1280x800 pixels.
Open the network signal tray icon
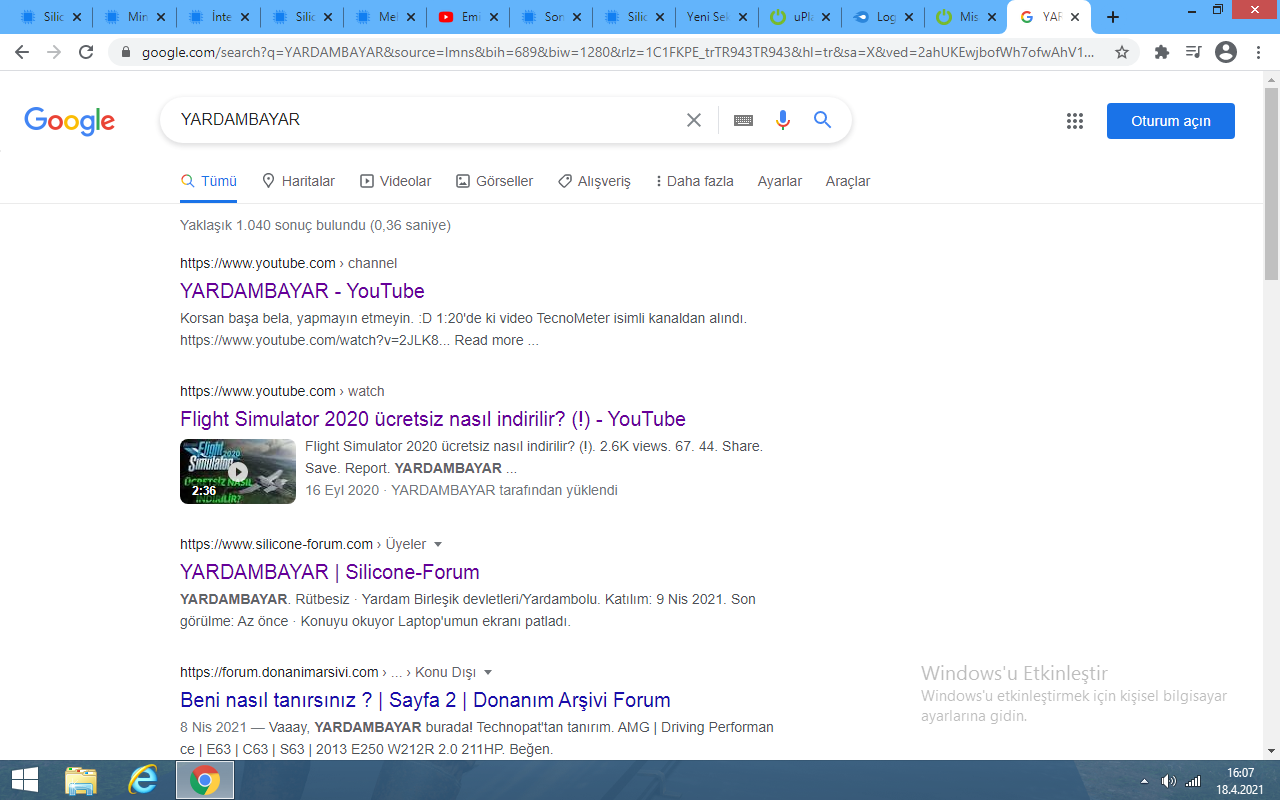1193,781
